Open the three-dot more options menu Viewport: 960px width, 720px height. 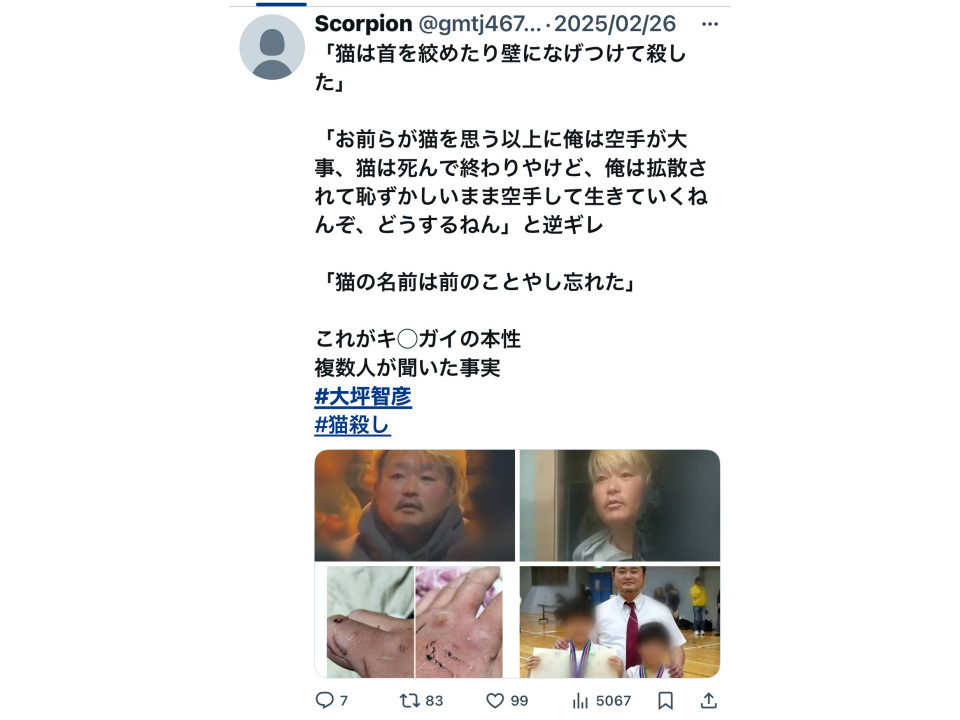click(x=710, y=24)
